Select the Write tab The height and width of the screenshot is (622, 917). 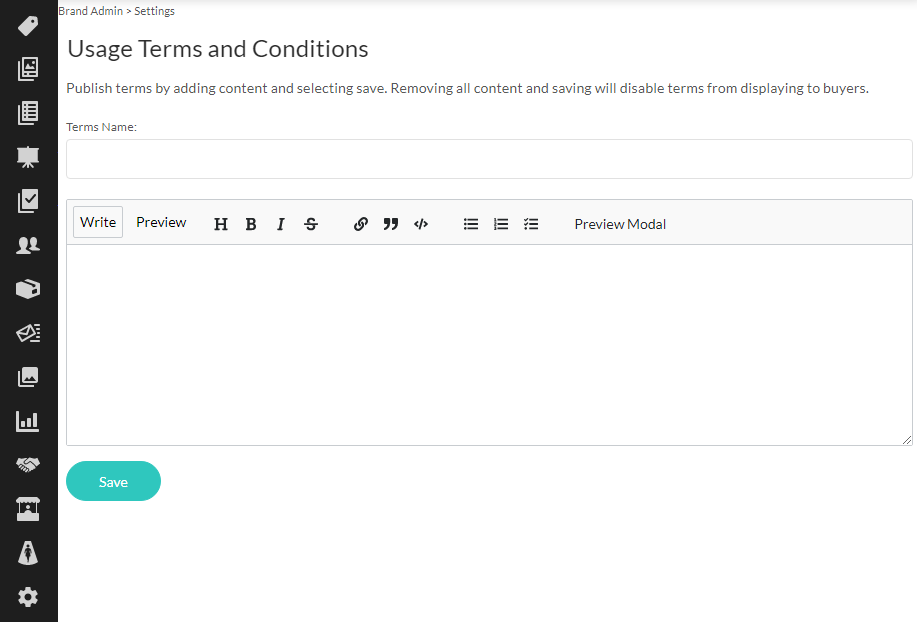click(98, 222)
